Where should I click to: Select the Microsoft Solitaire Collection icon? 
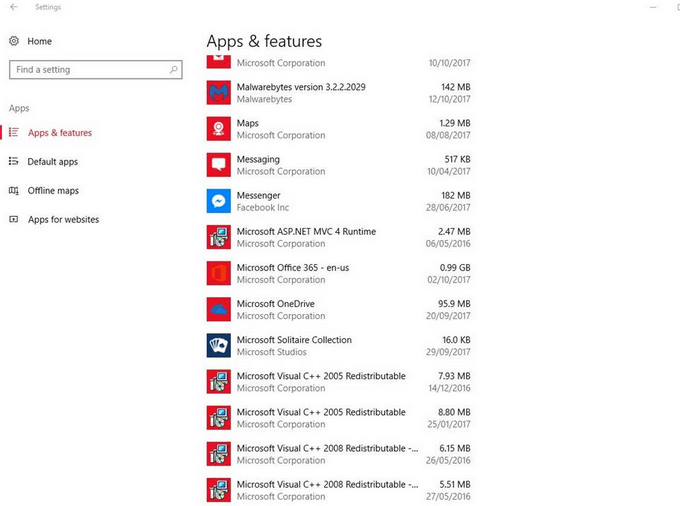pyautogui.click(x=219, y=345)
